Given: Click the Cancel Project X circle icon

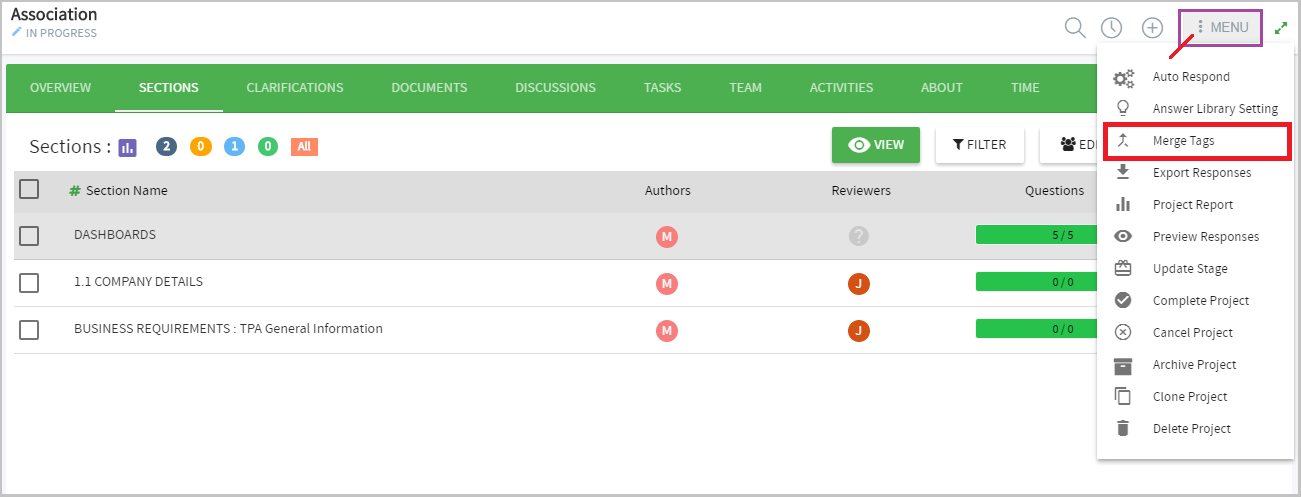Looking at the screenshot, I should [x=1123, y=332].
